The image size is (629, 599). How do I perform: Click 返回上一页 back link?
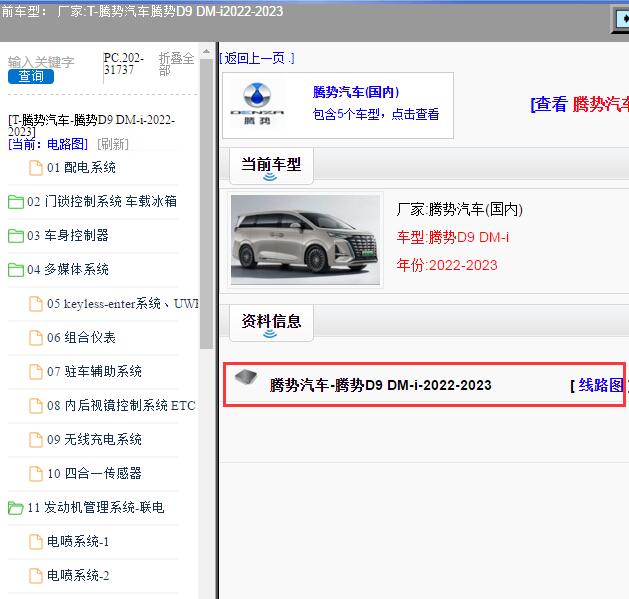(x=257, y=59)
